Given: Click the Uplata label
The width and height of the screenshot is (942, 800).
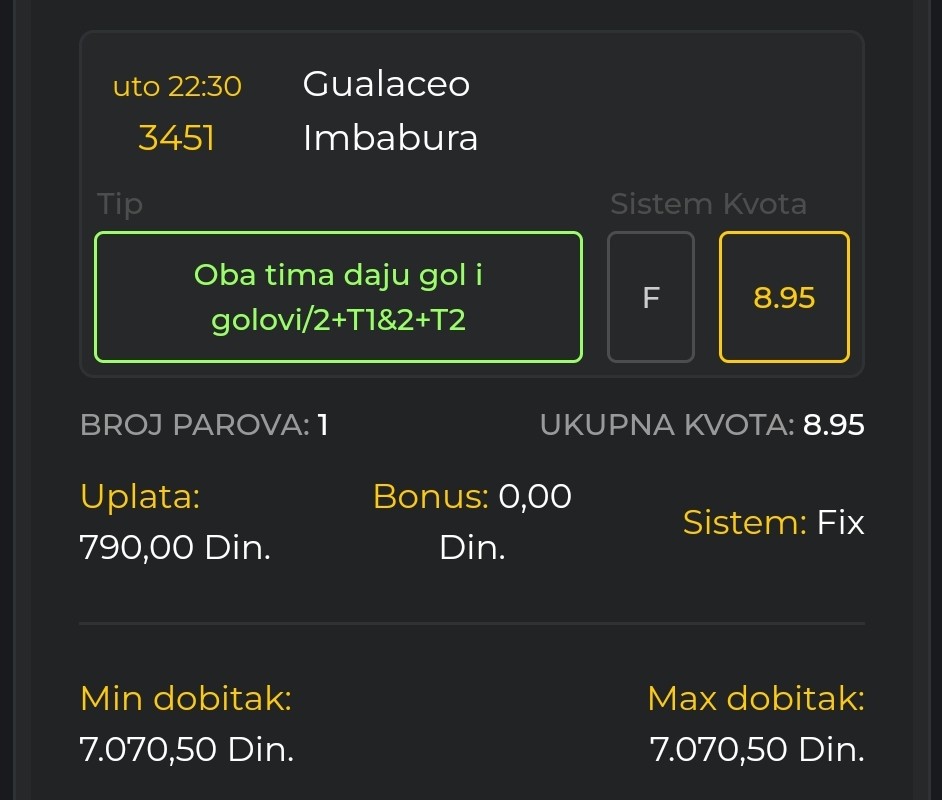Looking at the screenshot, I should click(x=140, y=497).
